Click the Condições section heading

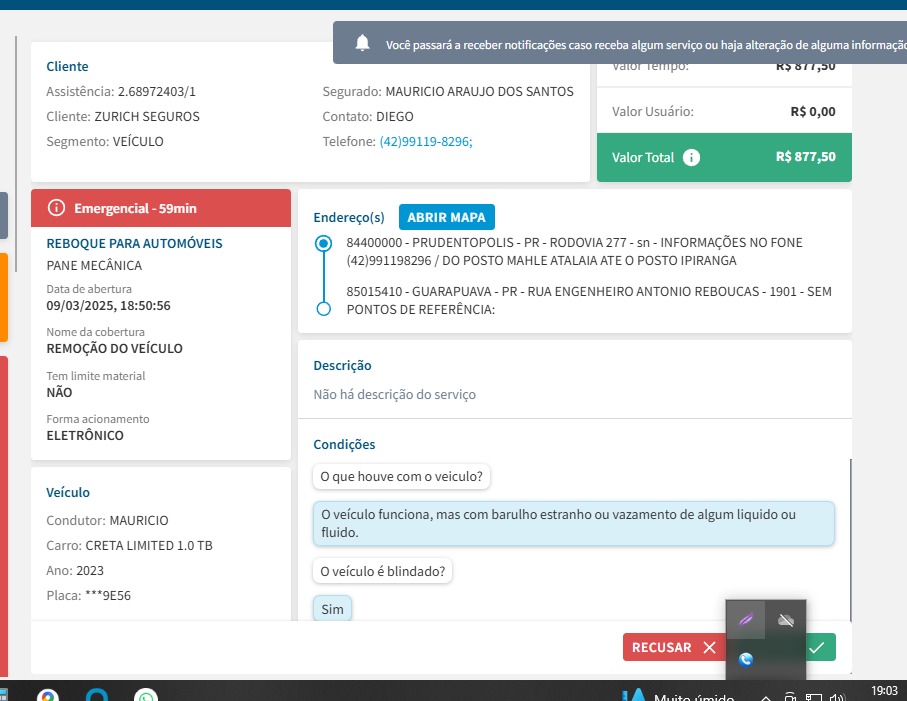pyautogui.click(x=344, y=444)
